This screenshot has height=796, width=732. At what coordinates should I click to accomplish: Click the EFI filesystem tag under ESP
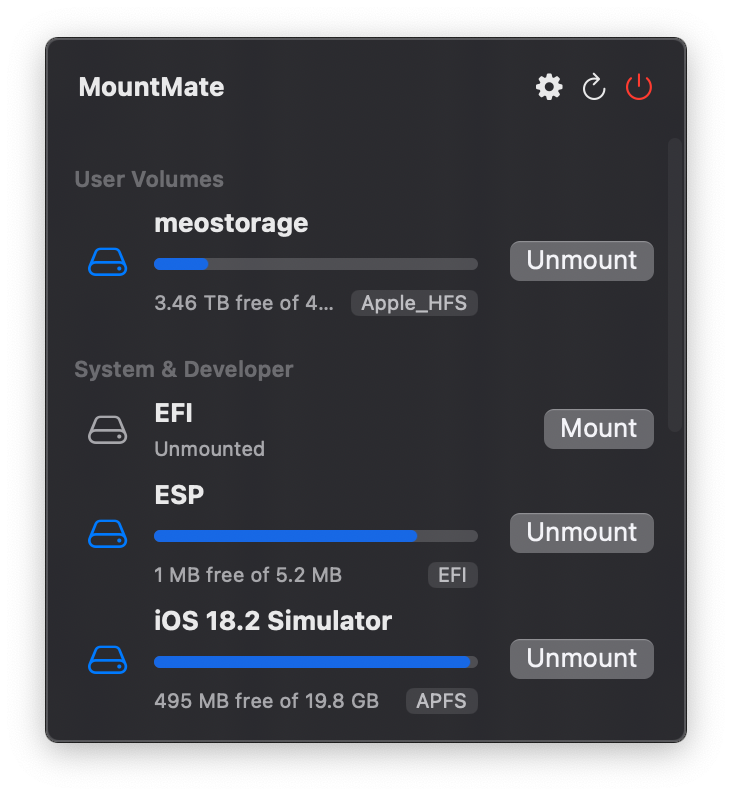click(452, 575)
